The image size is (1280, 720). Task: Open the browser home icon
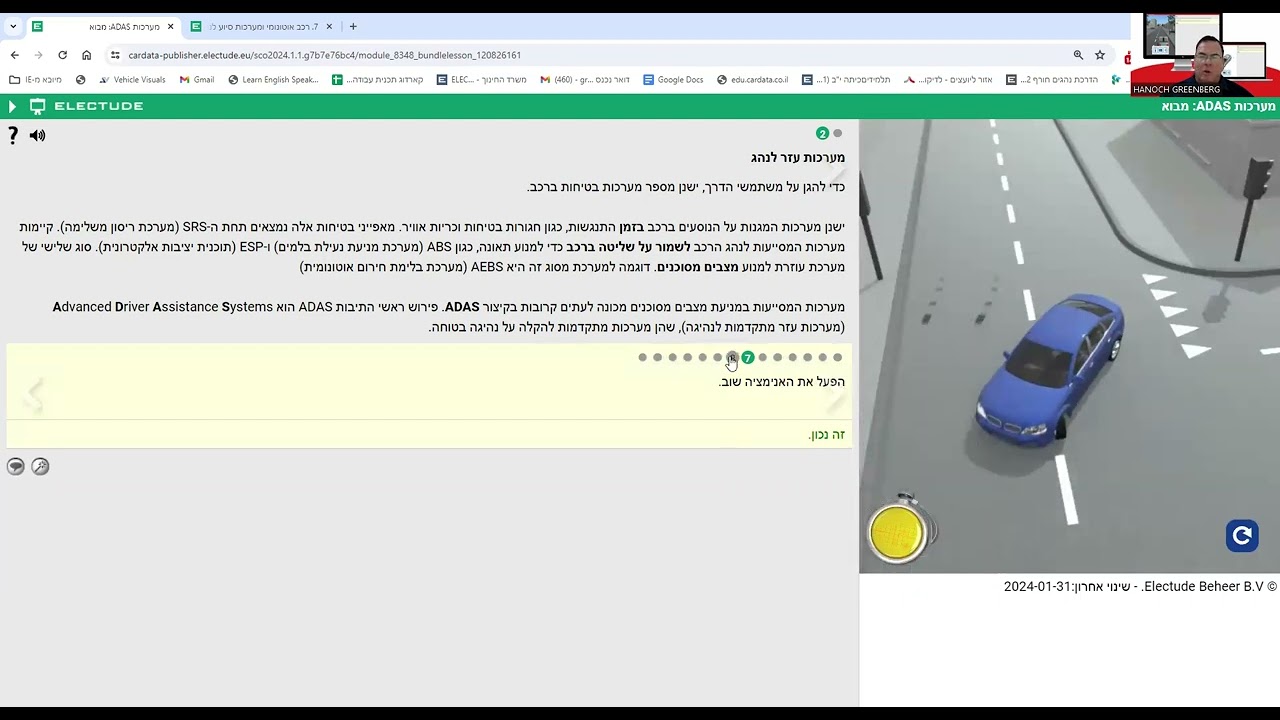coord(86,55)
